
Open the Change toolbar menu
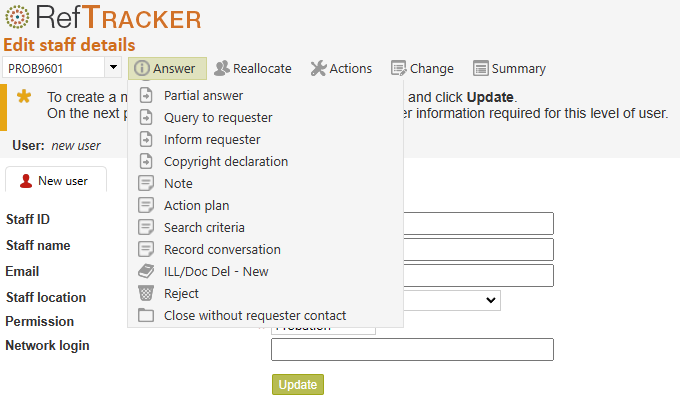(422, 68)
